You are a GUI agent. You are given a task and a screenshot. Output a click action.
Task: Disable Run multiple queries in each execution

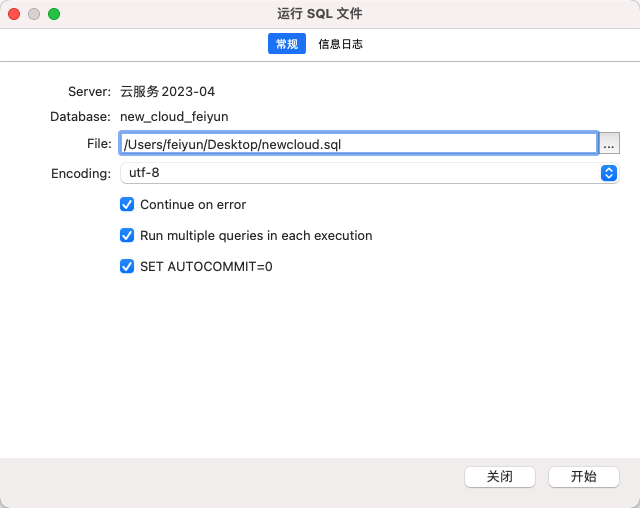pyautogui.click(x=127, y=235)
